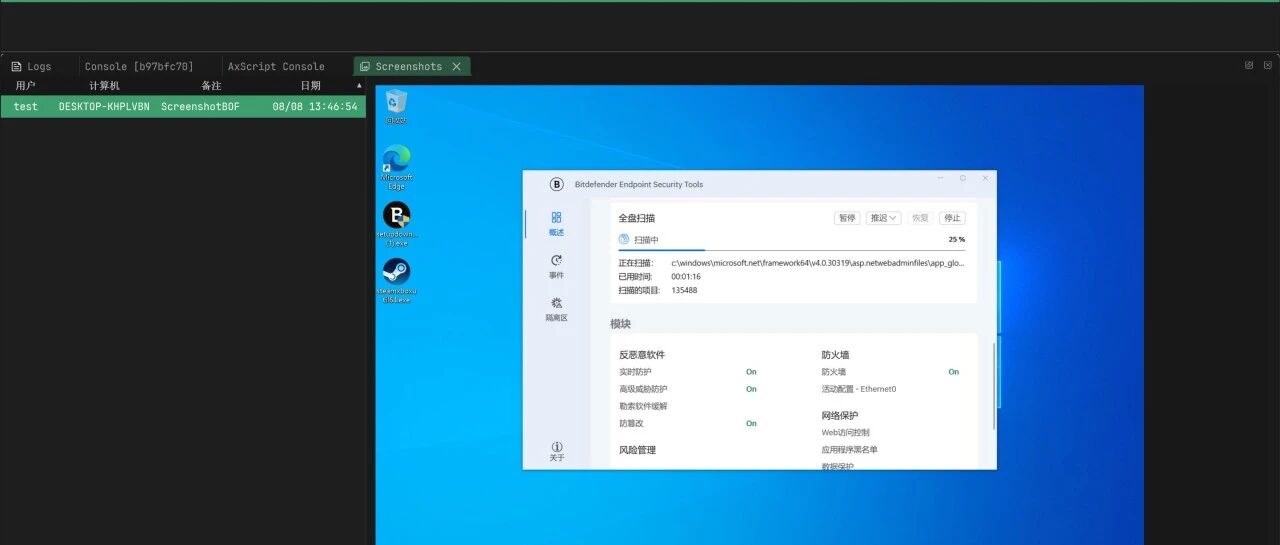Viewport: 1280px width, 545px height.
Task: Click the 计算机 column header
Action: click(104, 86)
